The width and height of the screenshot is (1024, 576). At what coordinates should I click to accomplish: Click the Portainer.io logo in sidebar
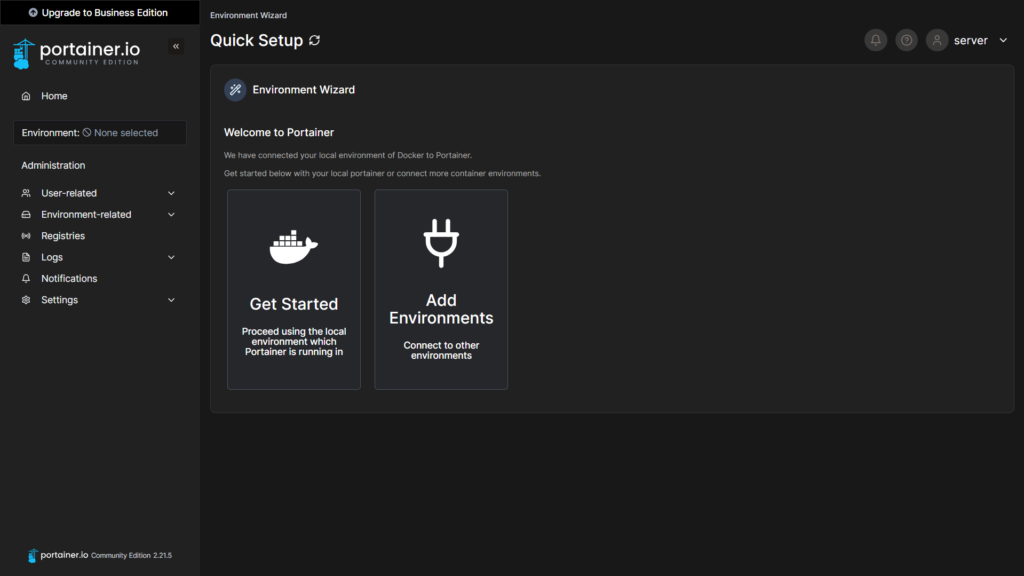click(x=76, y=54)
